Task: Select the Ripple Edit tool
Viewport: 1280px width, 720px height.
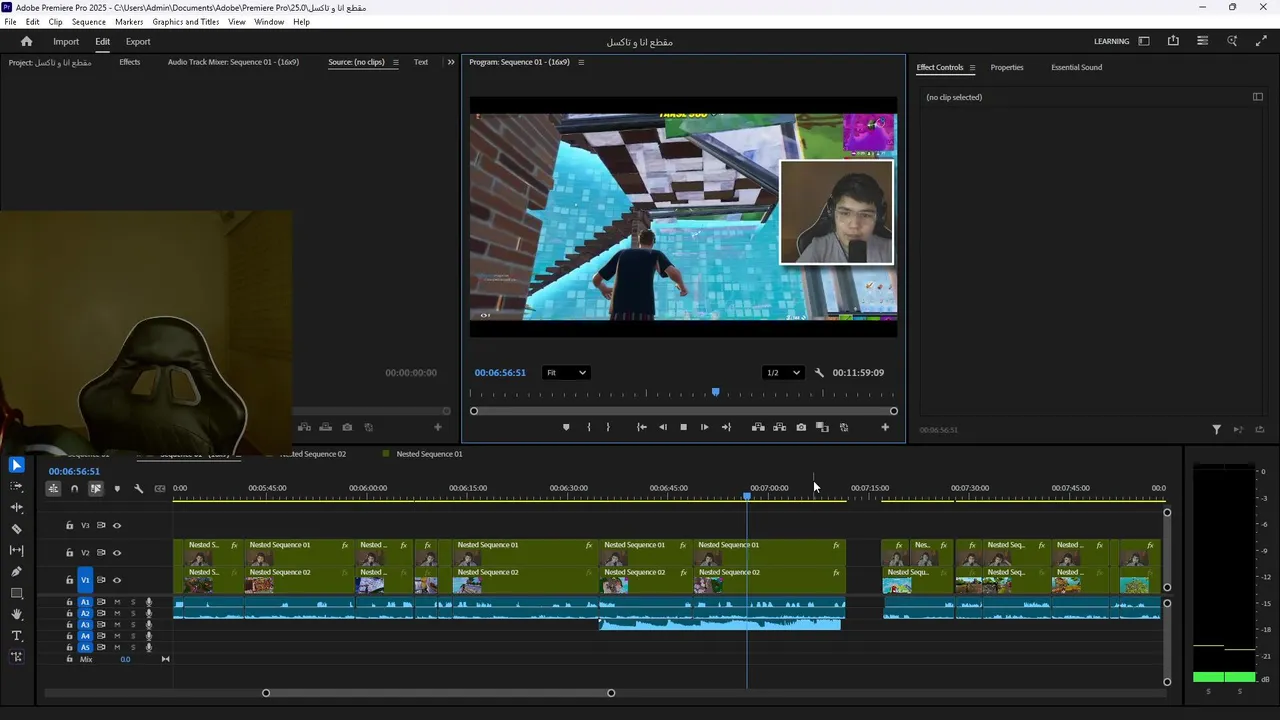Action: pos(16,508)
